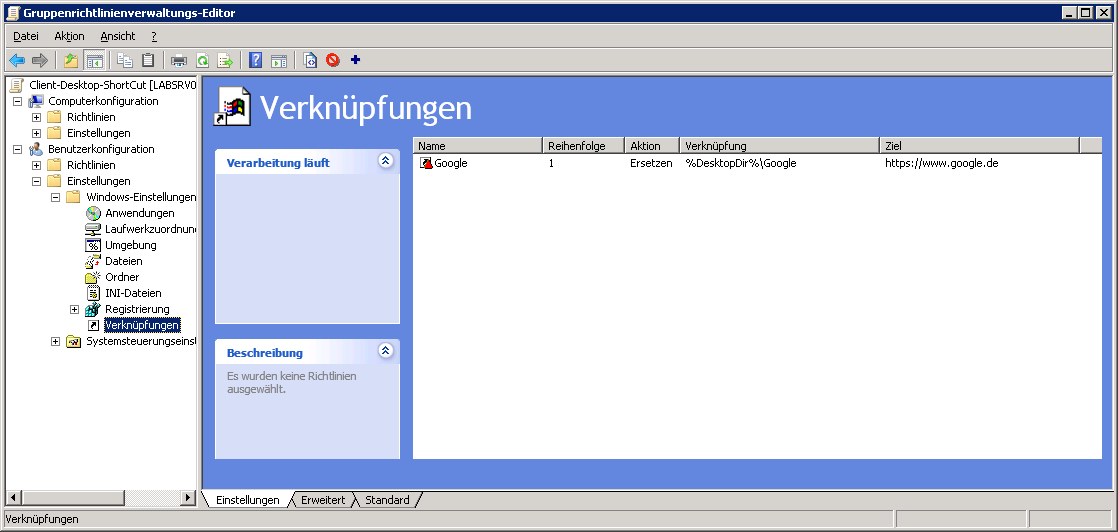This screenshot has width=1118, height=532.
Task: Sort list by Reihenfolge column header
Action: click(583, 146)
